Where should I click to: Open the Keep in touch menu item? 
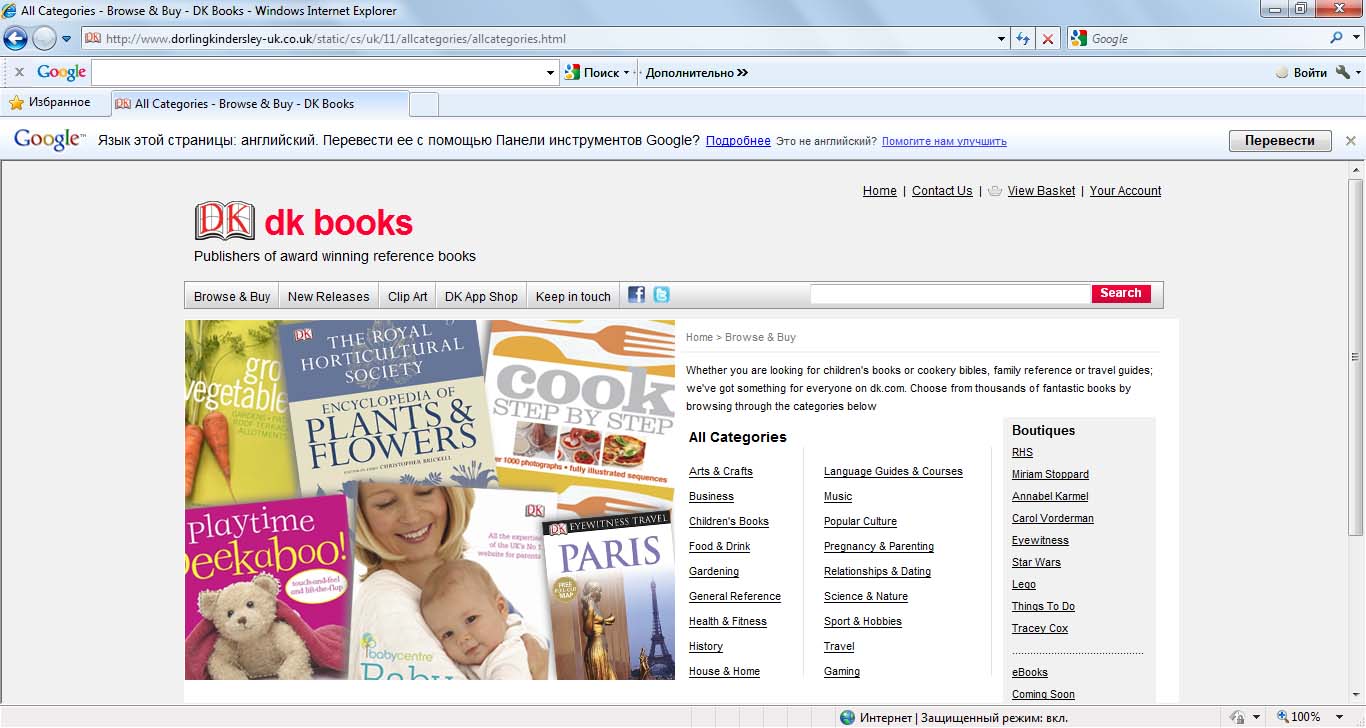(573, 296)
